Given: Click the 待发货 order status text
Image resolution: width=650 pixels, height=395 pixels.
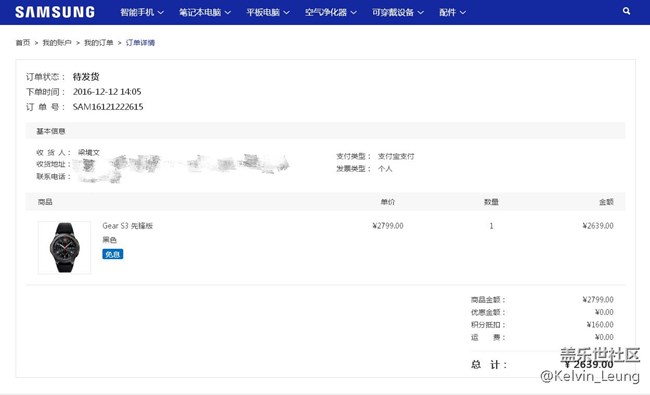Looking at the screenshot, I should (86, 77).
